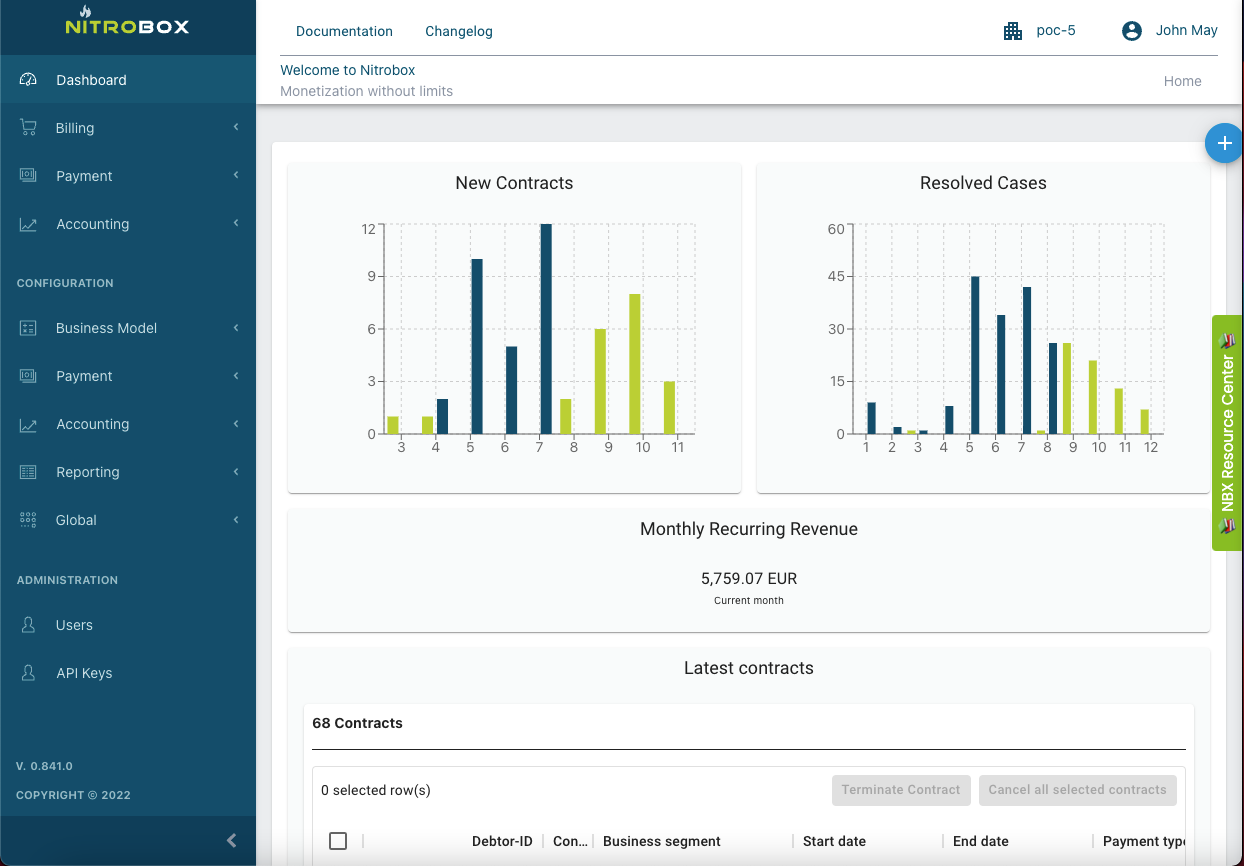Image resolution: width=1244 pixels, height=866 pixels.
Task: Click the Global grid icon
Action: [28, 520]
